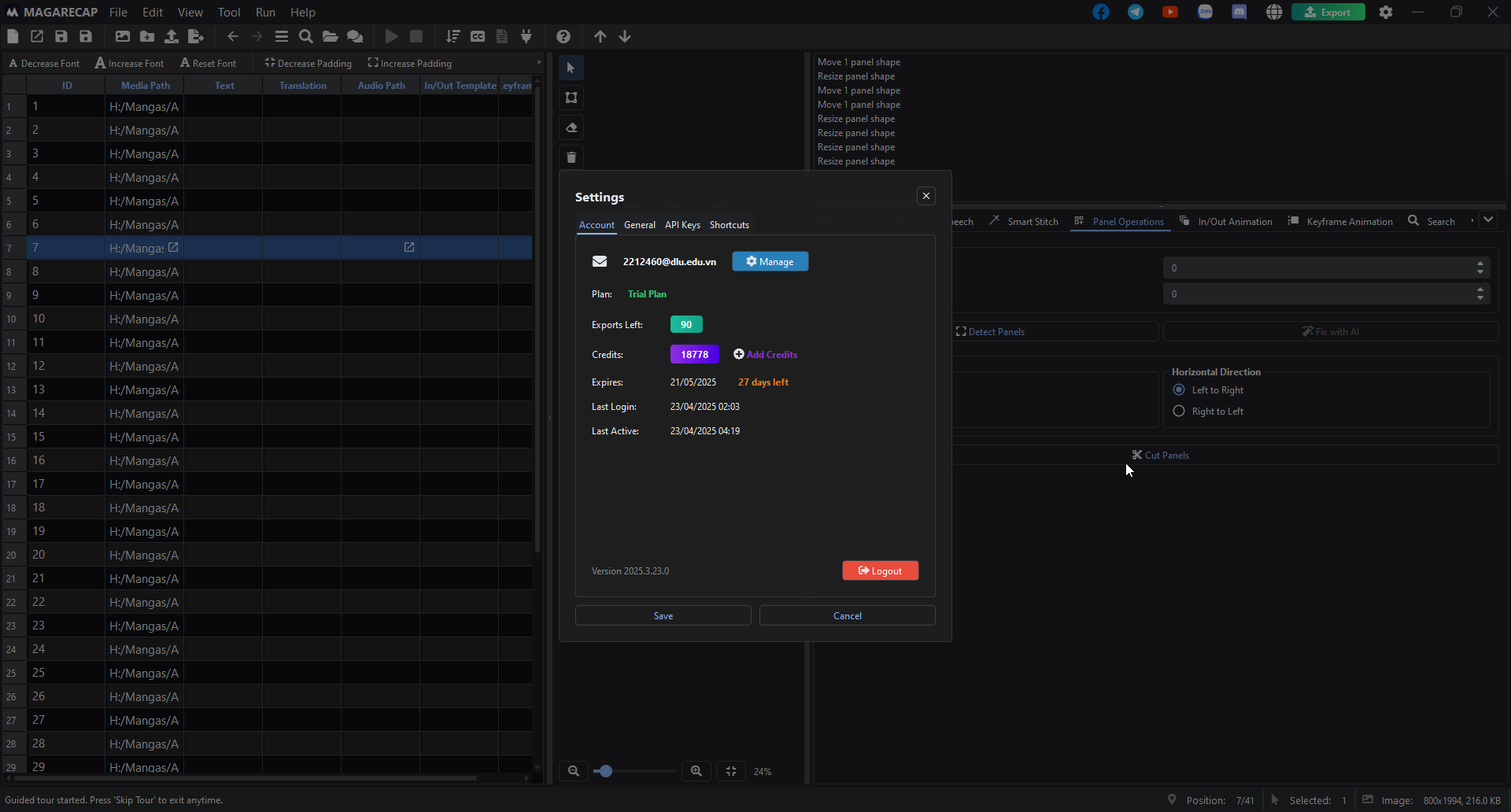Switch to the Smart Stitch tab
Image resolution: width=1511 pixels, height=812 pixels.
coord(1024,222)
